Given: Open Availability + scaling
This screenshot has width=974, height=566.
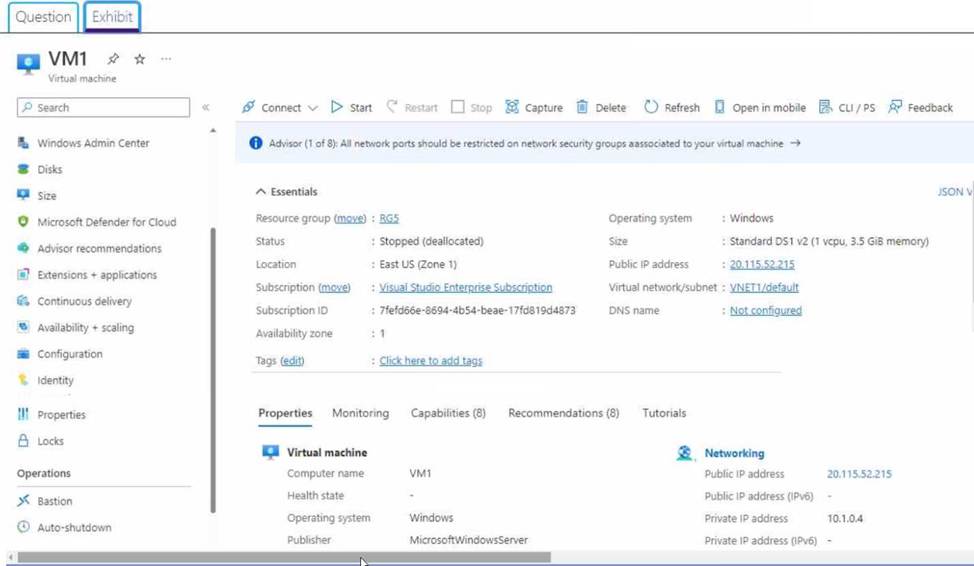Looking at the screenshot, I should (x=86, y=327).
